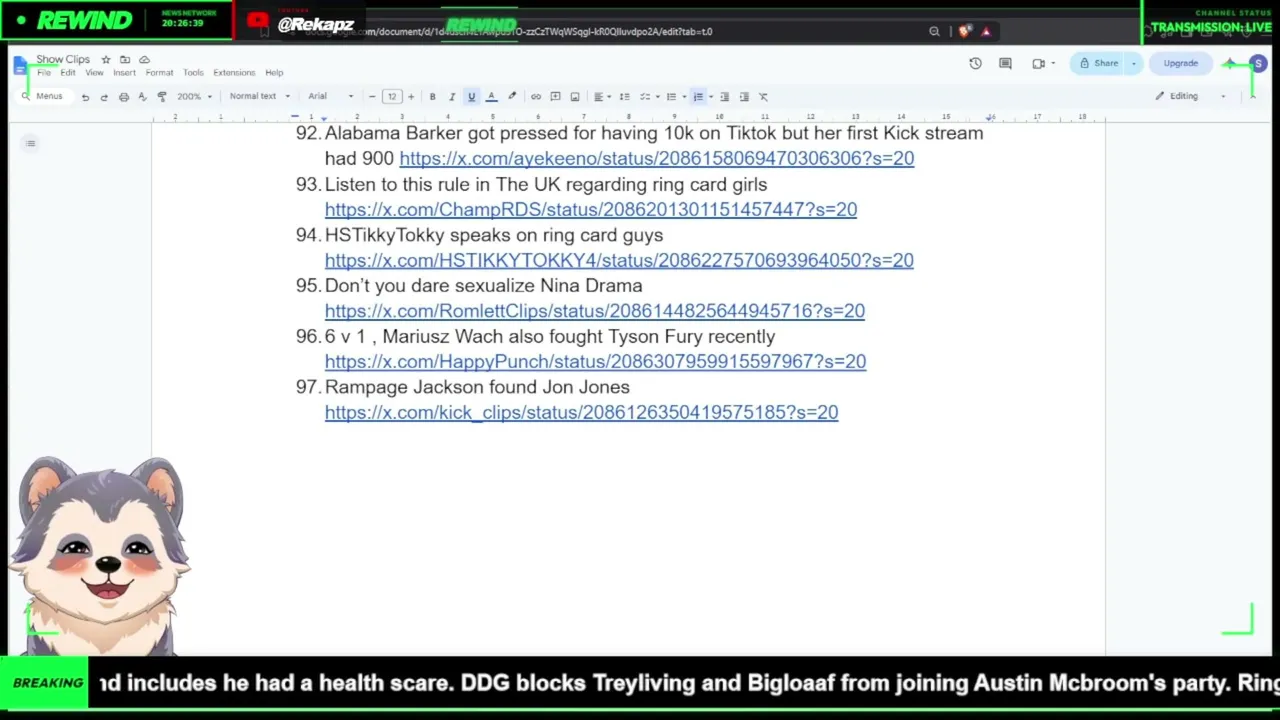Insert an image from the toolbar
This screenshot has height=720, width=1280.
click(x=574, y=97)
